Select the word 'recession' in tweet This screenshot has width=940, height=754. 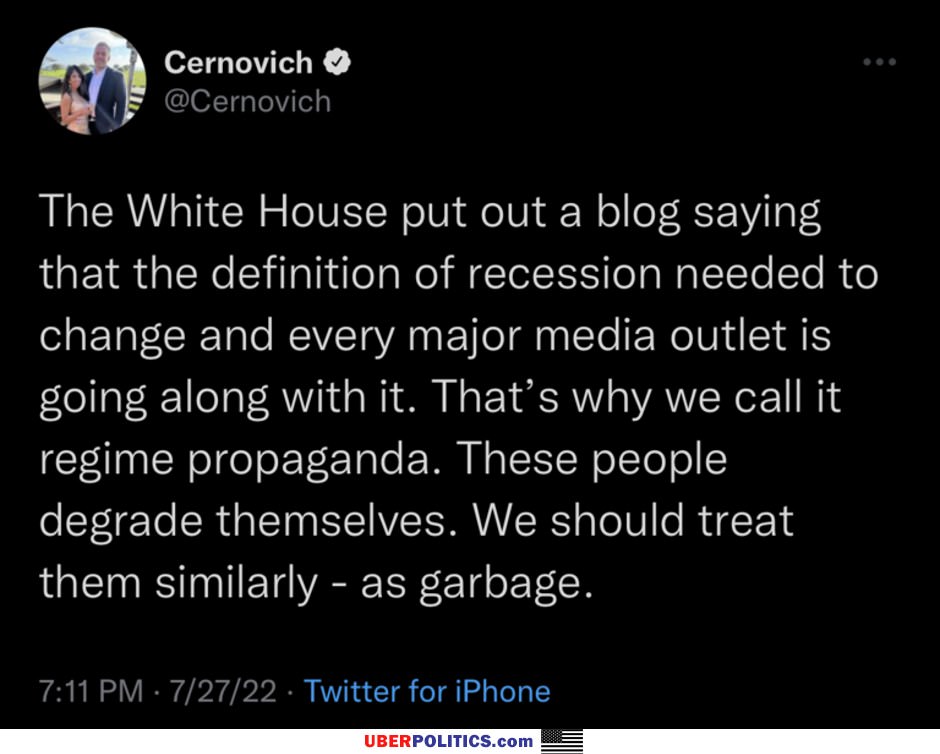564,273
